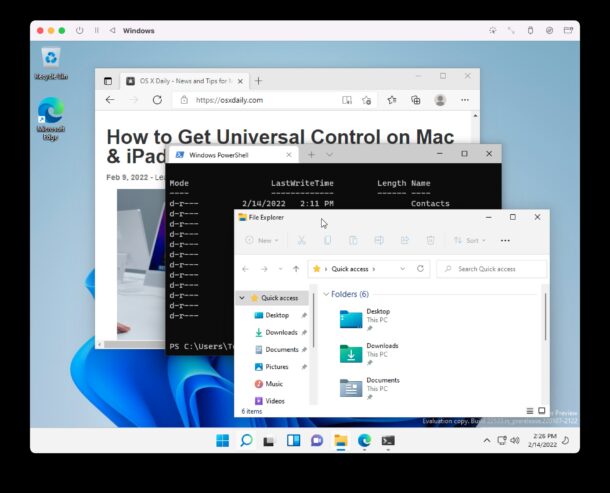This screenshot has width=610, height=493.
Task: Open Edge favorites star icon
Action: pos(391,100)
